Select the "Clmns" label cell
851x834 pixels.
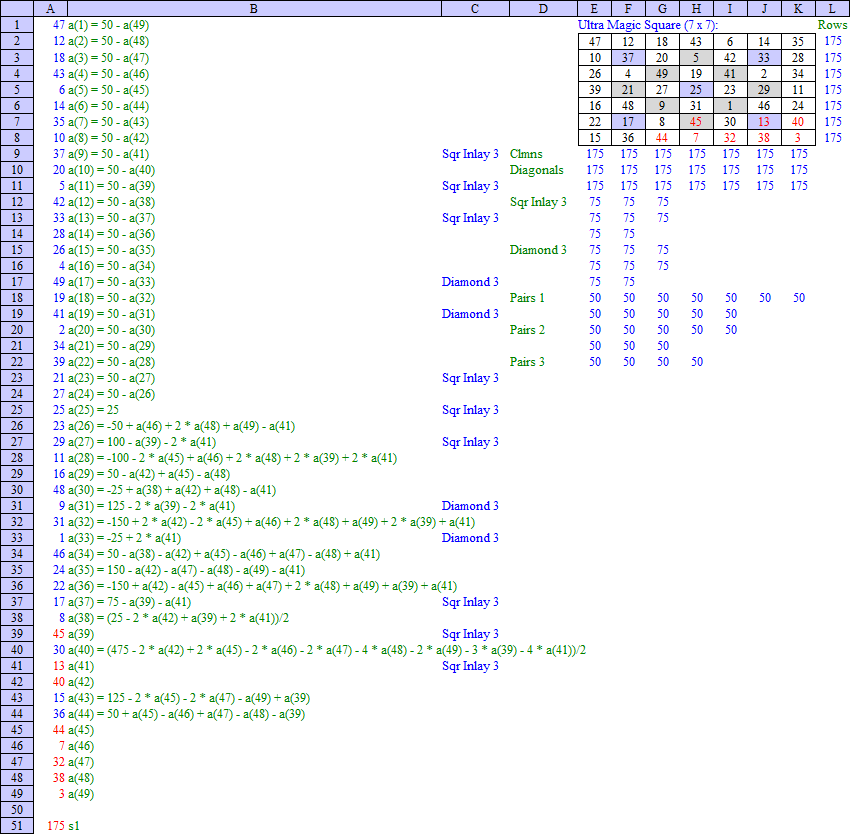pyautogui.click(x=526, y=154)
